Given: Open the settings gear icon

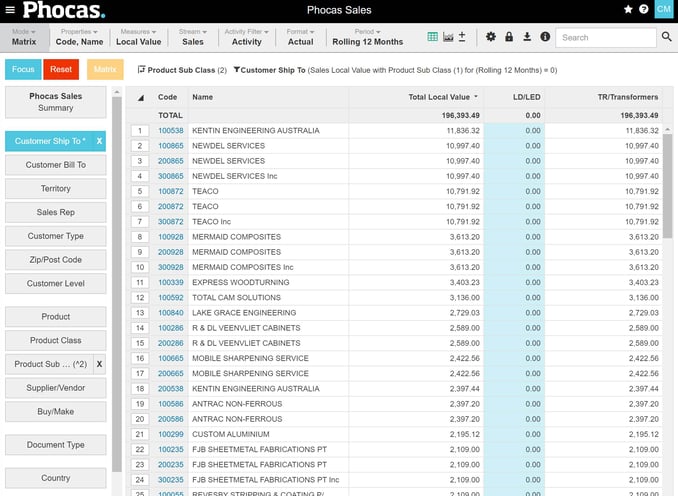Looking at the screenshot, I should (x=490, y=37).
